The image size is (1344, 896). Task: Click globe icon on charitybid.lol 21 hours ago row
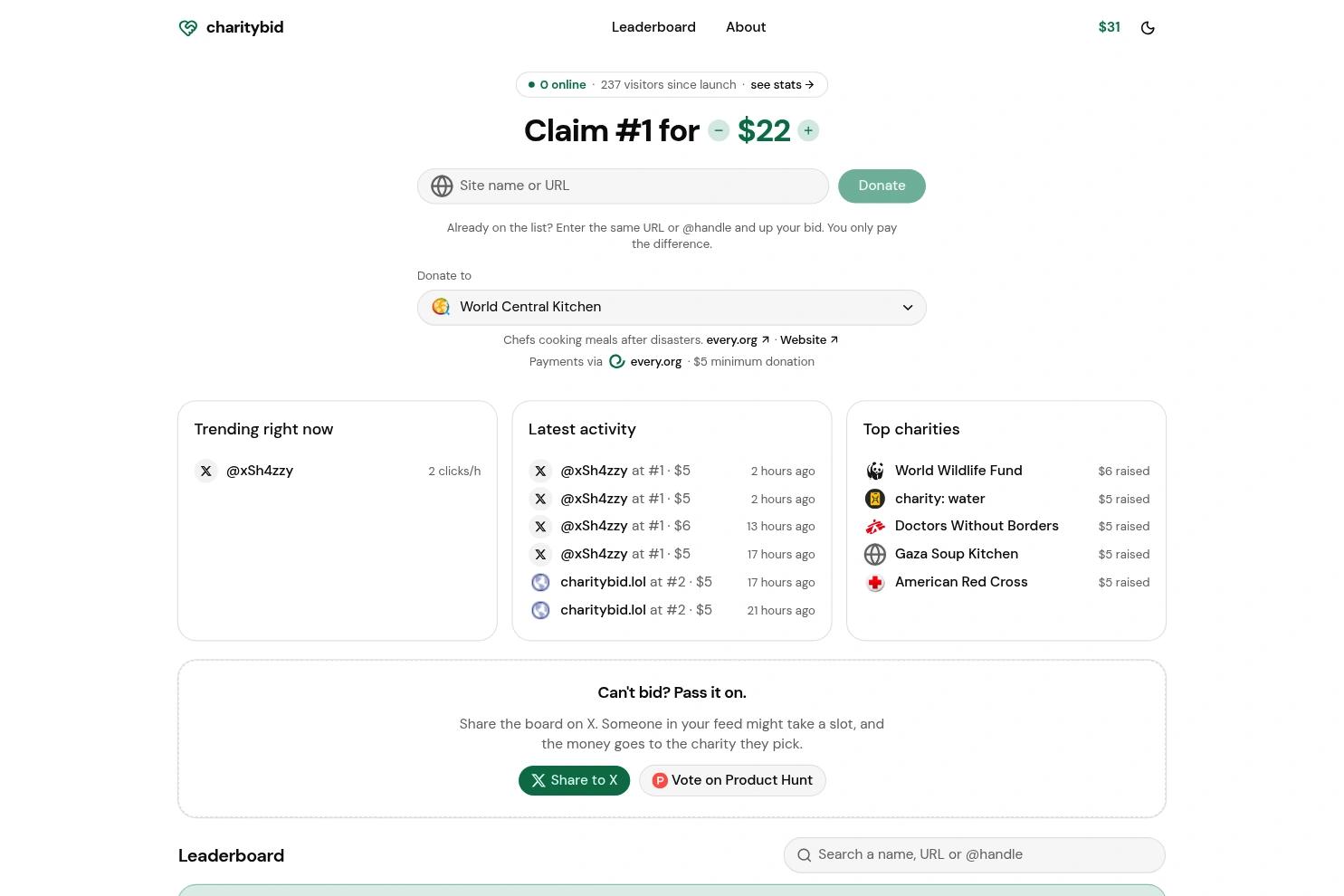[x=540, y=611]
